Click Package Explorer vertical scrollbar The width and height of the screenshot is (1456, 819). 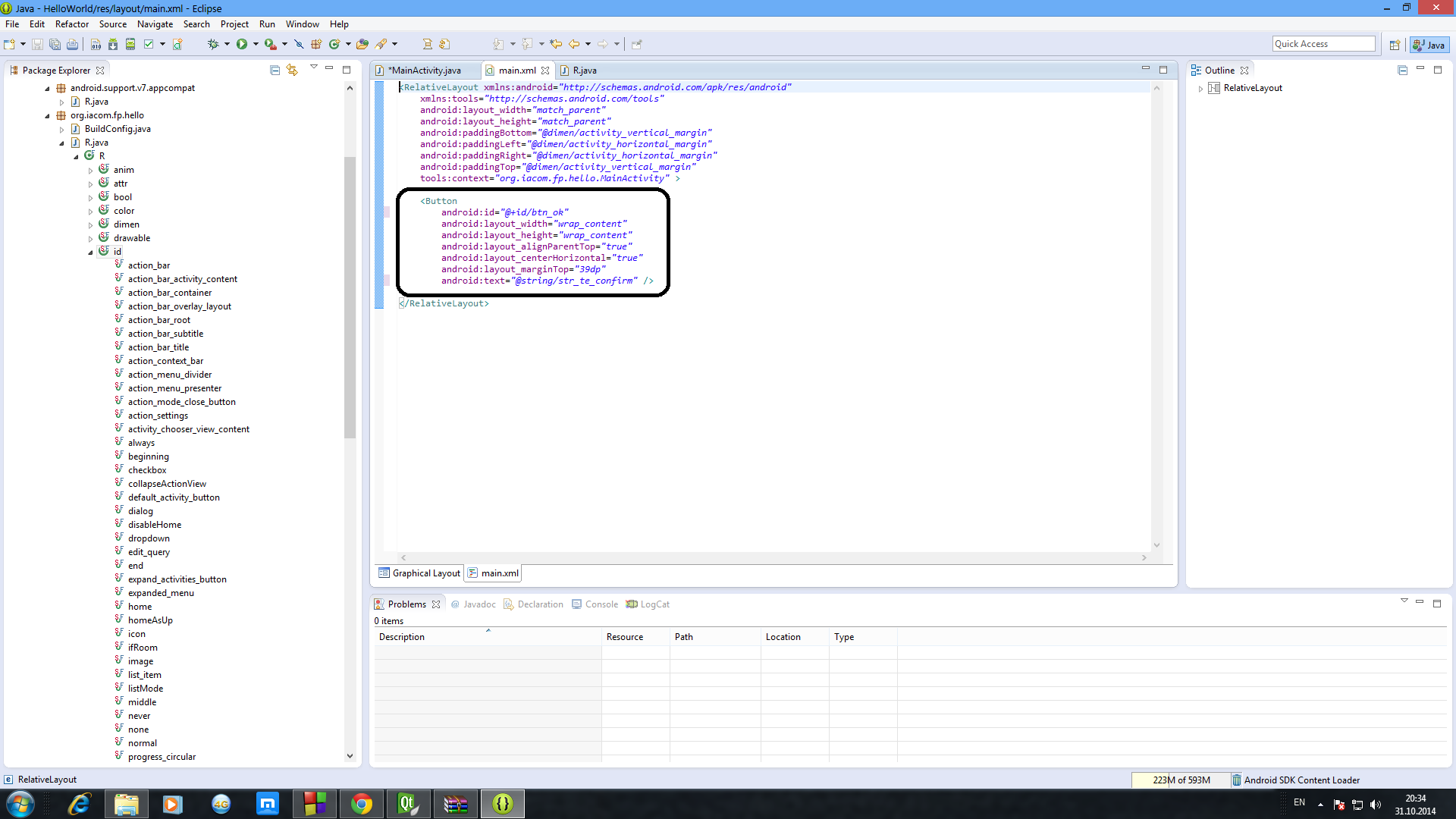click(350, 297)
